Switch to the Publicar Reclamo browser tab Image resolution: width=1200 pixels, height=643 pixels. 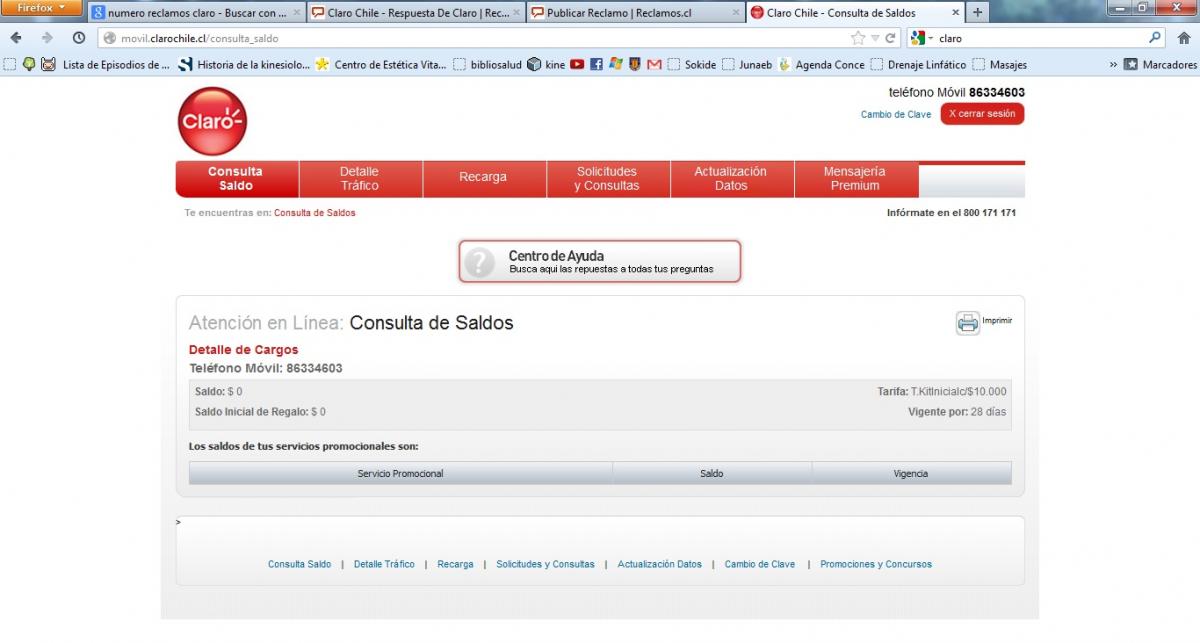pyautogui.click(x=634, y=13)
